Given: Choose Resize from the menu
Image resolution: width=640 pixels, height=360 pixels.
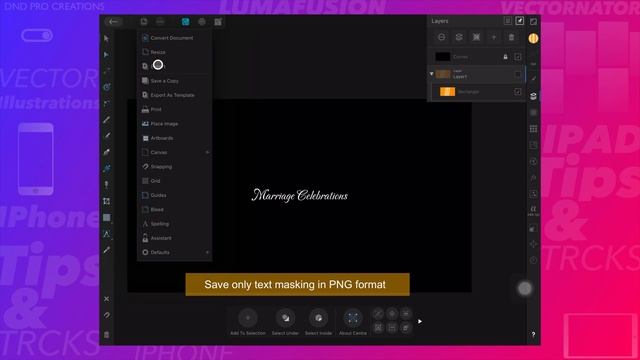Looking at the screenshot, I should [x=175, y=52].
